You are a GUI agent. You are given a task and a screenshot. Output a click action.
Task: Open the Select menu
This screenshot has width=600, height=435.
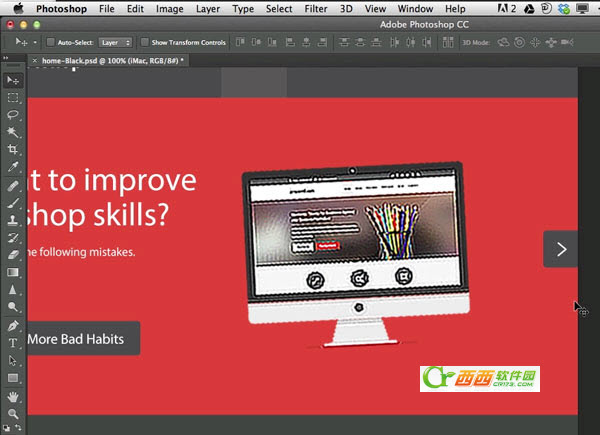pyautogui.click(x=279, y=8)
